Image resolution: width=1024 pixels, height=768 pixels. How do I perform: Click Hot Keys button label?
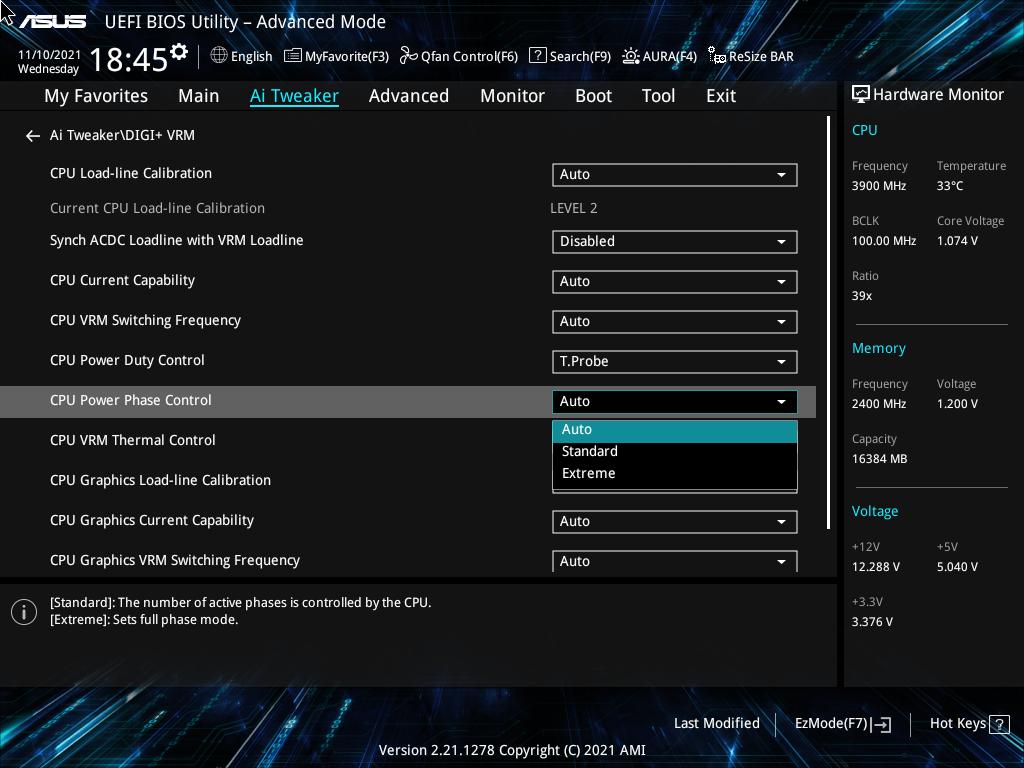957,724
